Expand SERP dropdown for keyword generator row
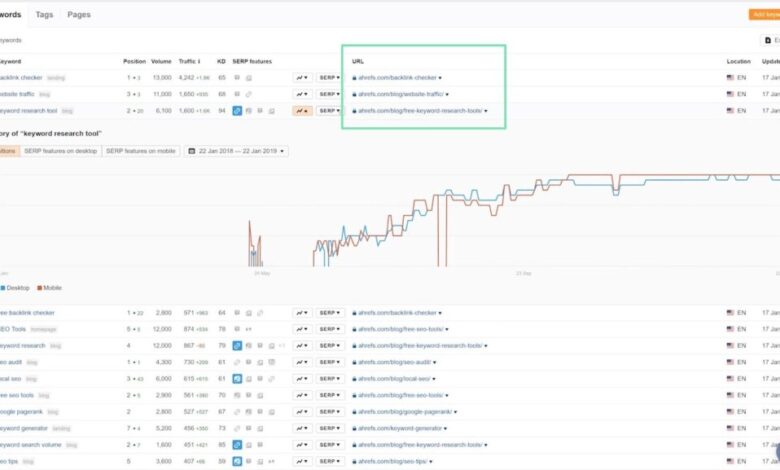780x470 pixels. pos(329,428)
